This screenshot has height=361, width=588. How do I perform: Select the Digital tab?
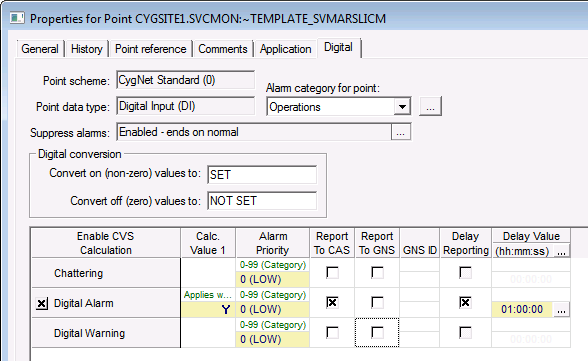pos(339,48)
